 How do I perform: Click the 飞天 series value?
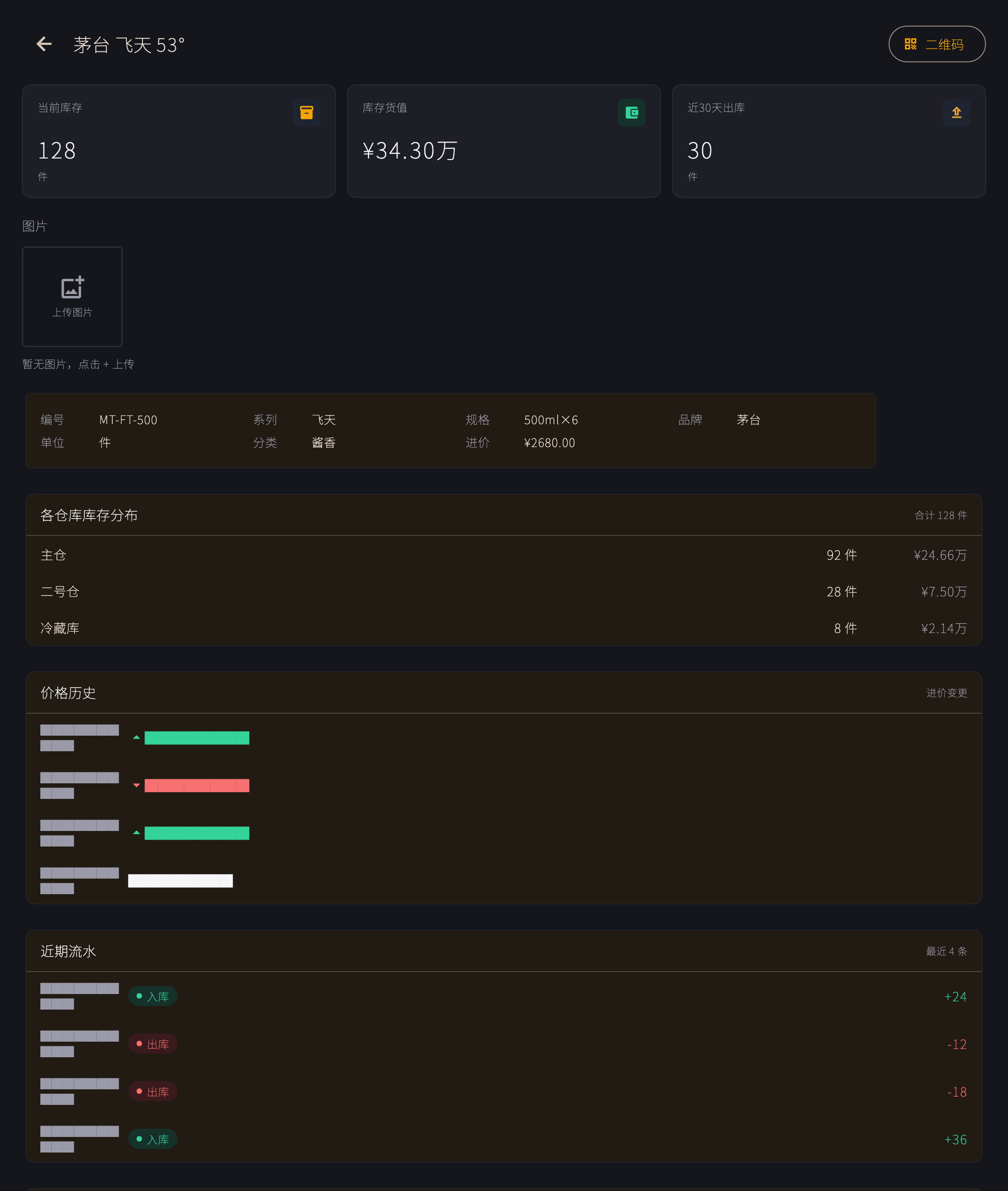(x=323, y=420)
